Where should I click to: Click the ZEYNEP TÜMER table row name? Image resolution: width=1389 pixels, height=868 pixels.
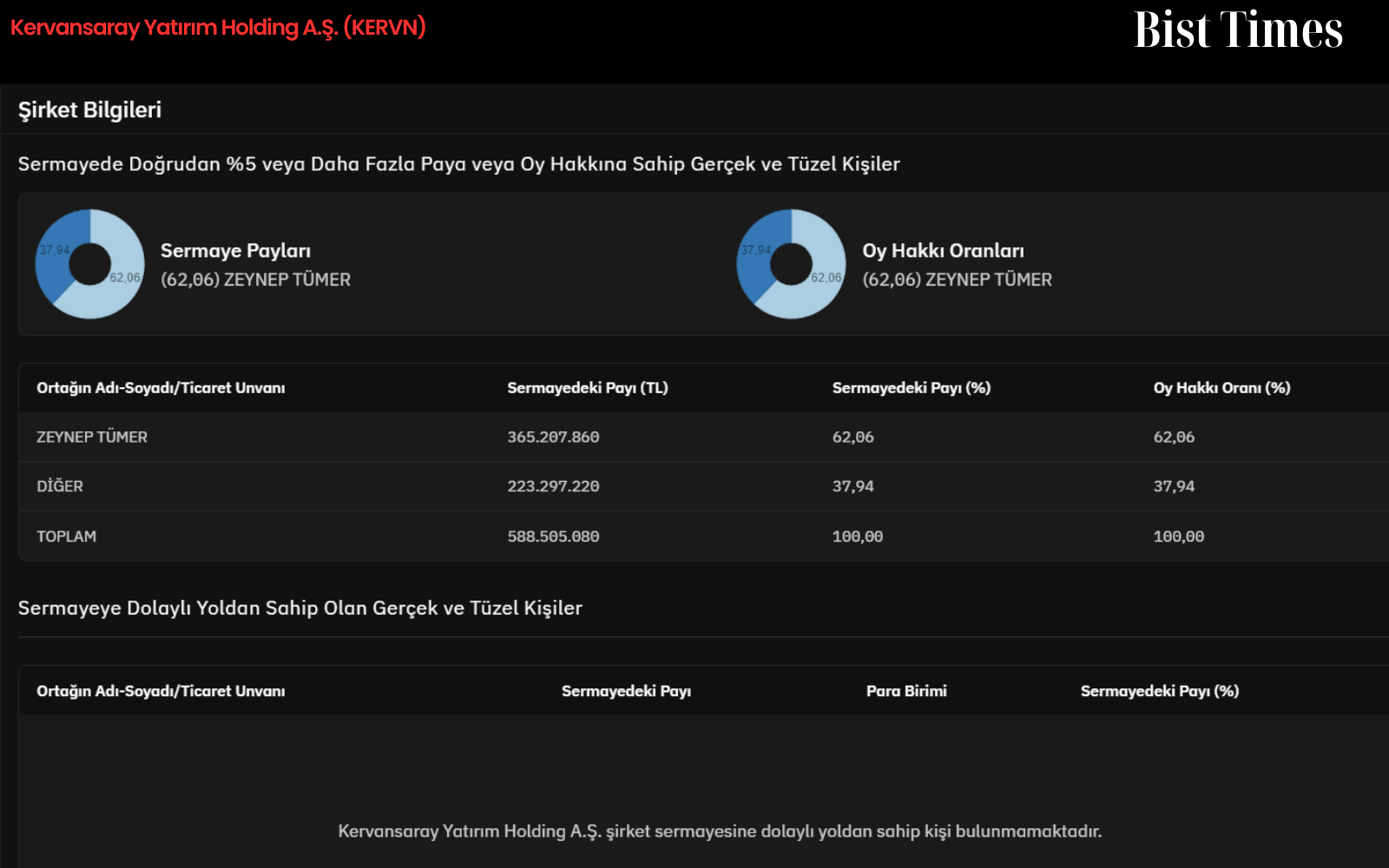(92, 437)
